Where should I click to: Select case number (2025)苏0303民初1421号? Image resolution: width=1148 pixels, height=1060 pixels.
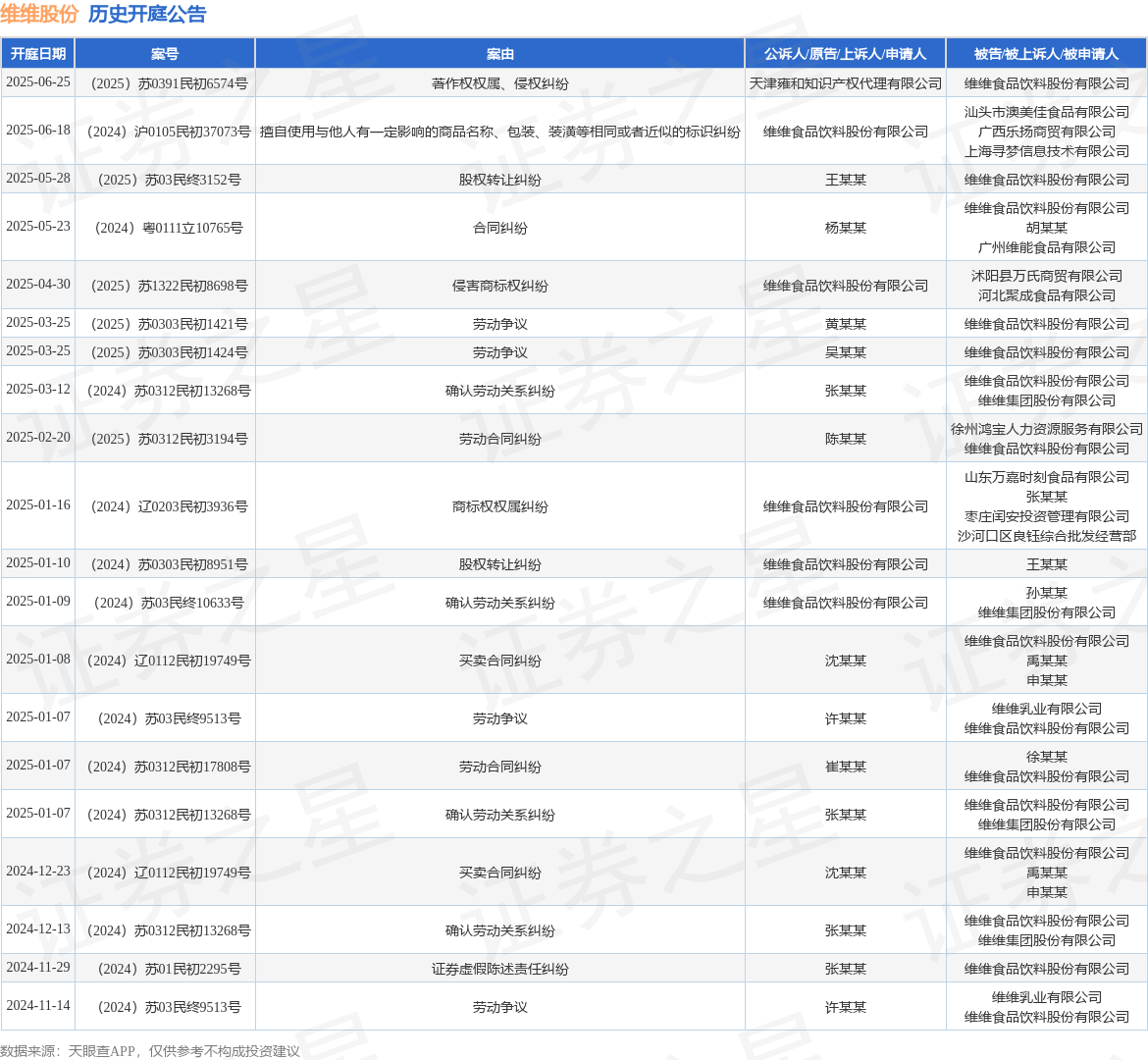pyautogui.click(x=166, y=324)
